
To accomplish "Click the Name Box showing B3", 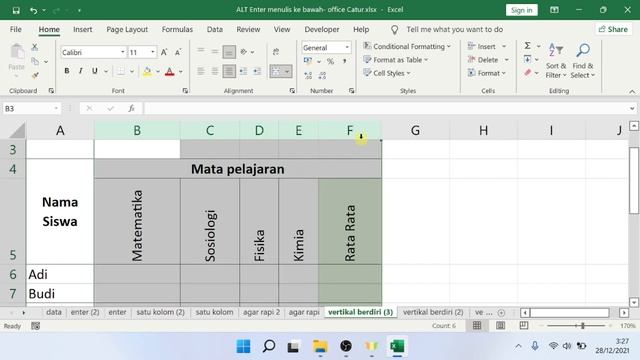I will pos(31,109).
